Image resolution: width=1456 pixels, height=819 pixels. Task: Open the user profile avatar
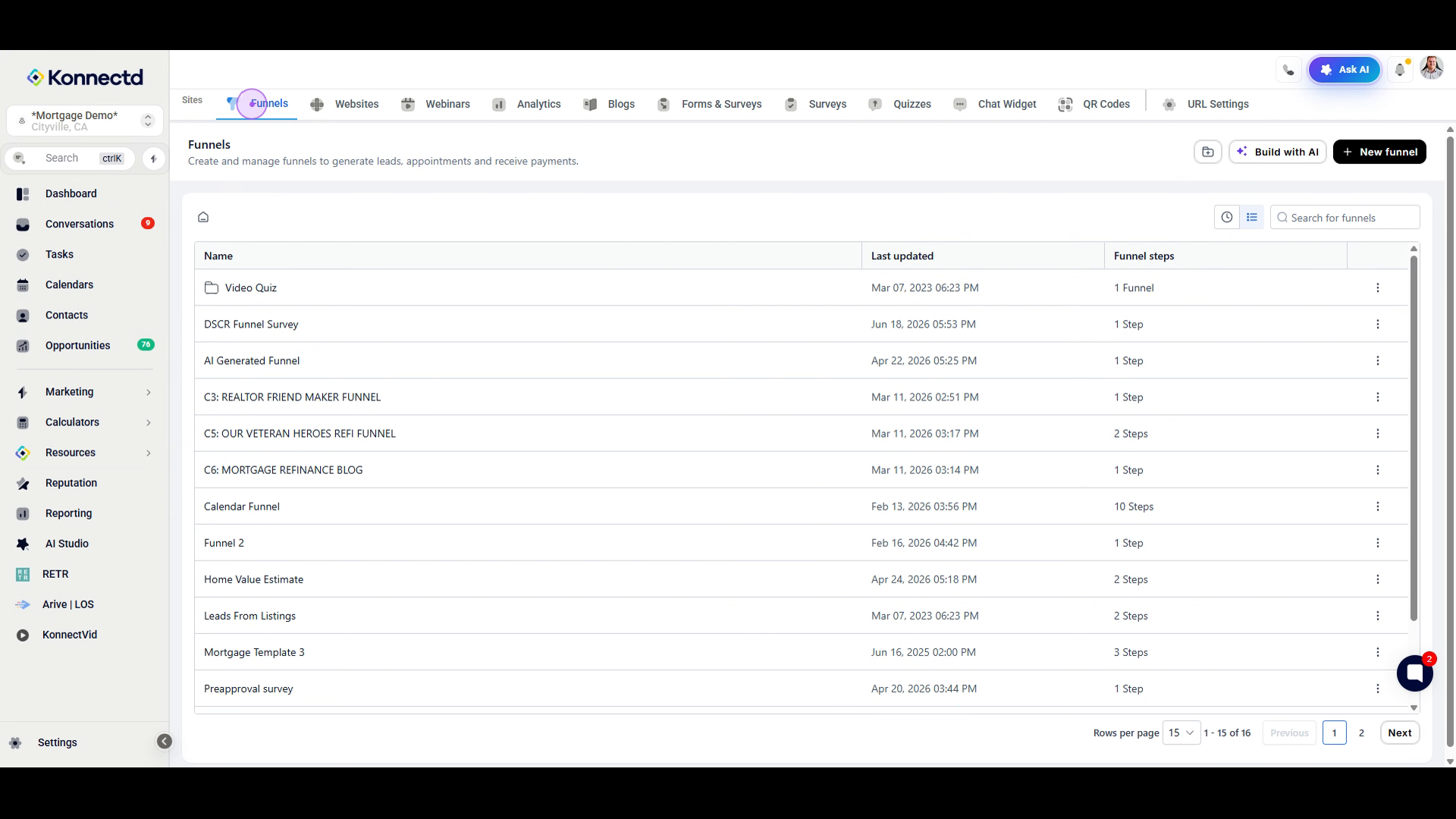click(1432, 68)
